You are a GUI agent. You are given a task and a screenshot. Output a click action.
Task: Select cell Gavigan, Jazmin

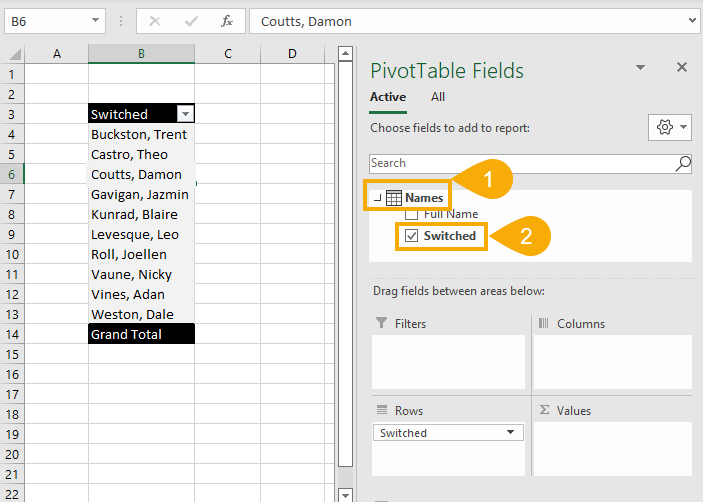141,195
